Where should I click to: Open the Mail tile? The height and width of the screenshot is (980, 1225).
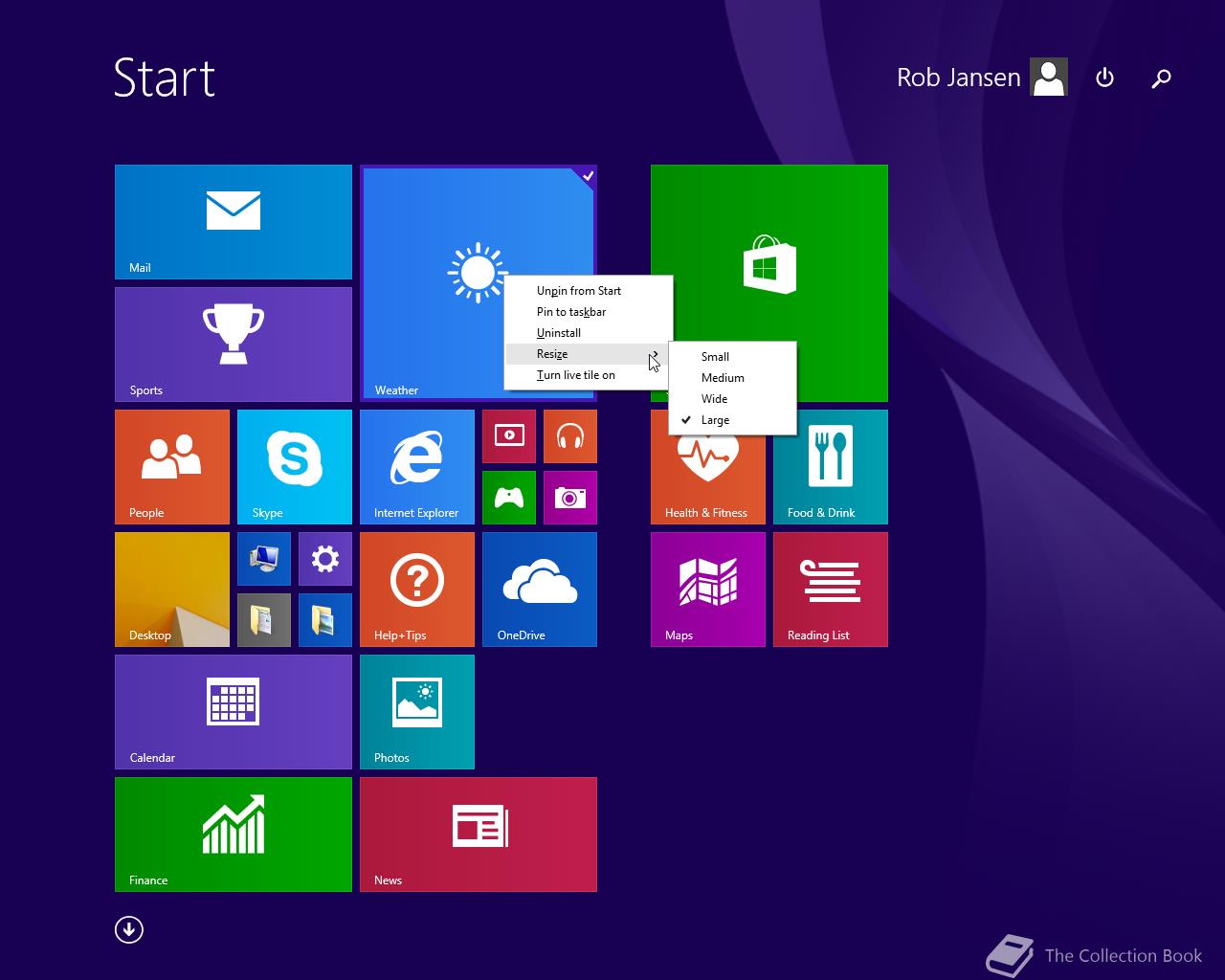pyautogui.click(x=234, y=222)
